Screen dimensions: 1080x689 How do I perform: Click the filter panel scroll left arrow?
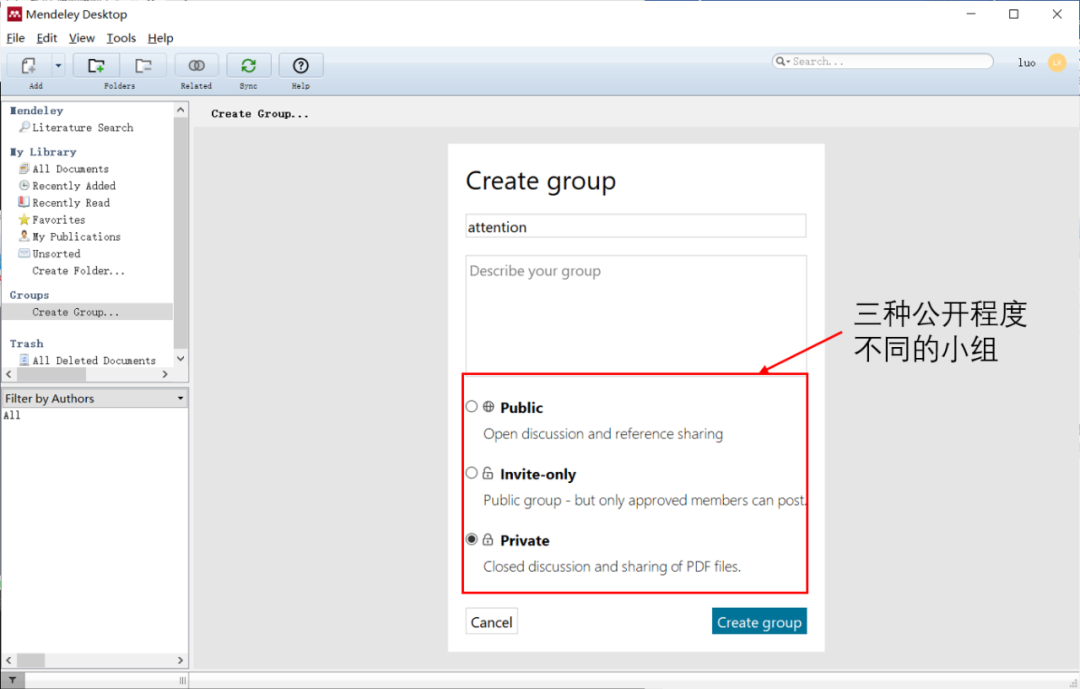point(9,660)
